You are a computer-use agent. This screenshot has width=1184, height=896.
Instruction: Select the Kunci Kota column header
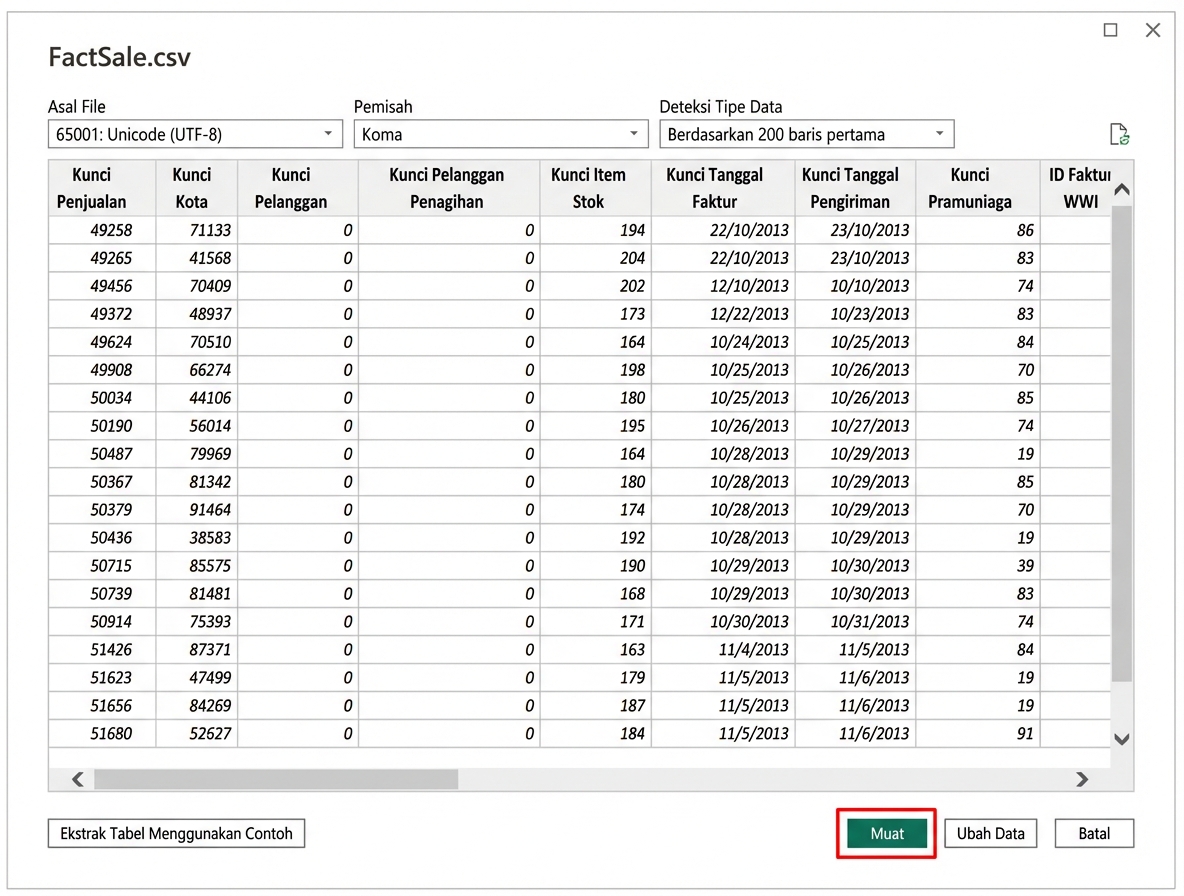click(x=193, y=187)
